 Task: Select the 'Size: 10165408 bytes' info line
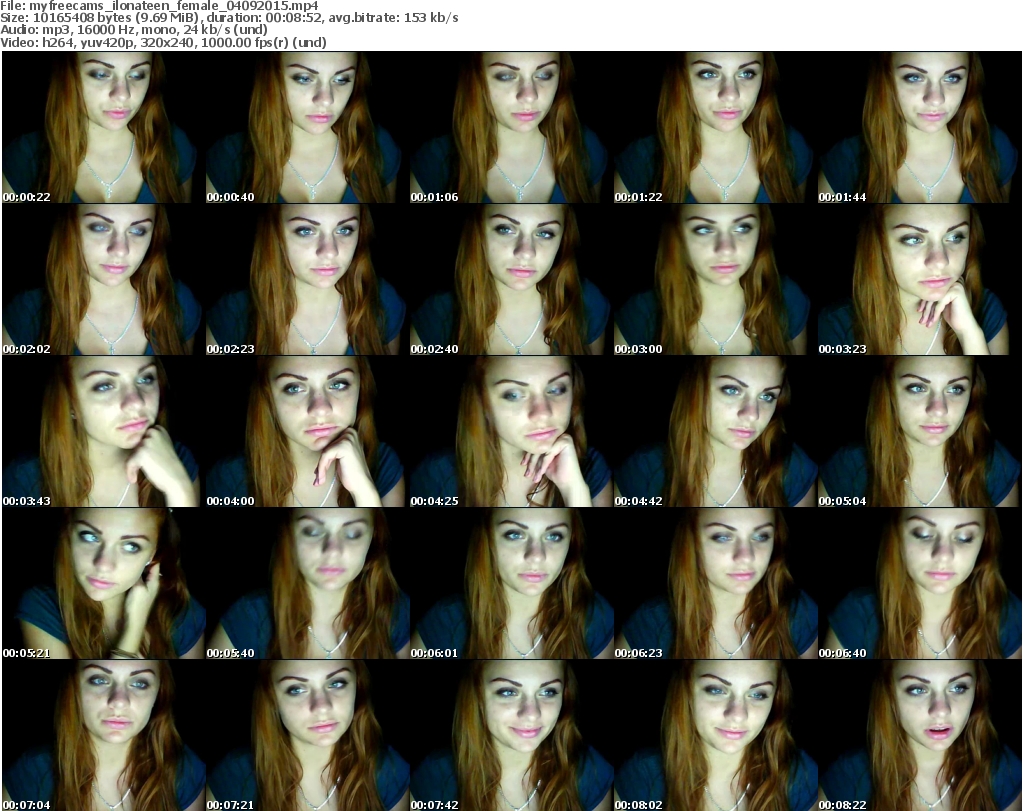tap(229, 18)
